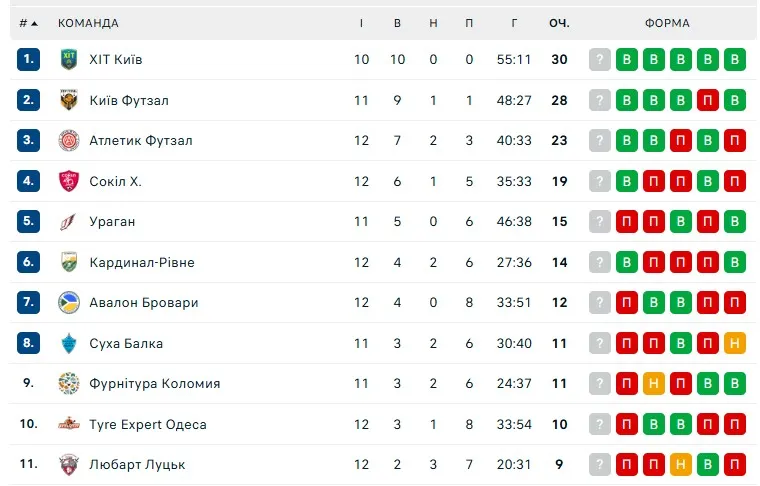Image resolution: width=760 pixels, height=486 pixels.
Task: Open the Фурнітура Коломия team link
Action: click(x=154, y=383)
